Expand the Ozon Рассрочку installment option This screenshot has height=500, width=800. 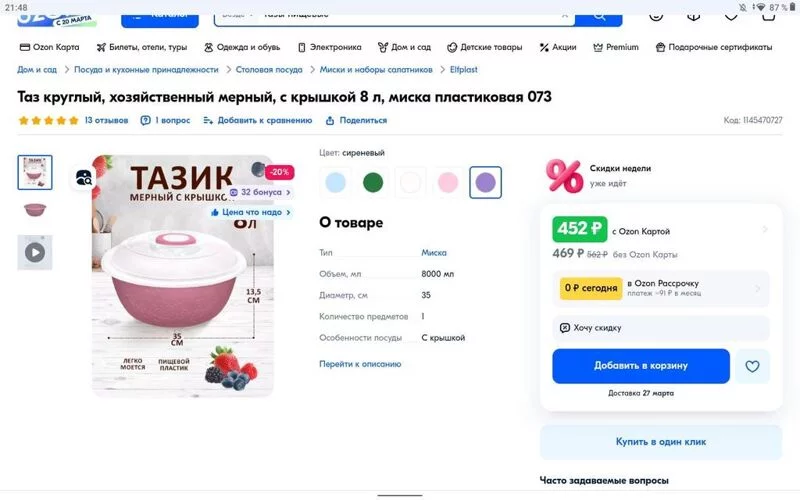661,288
